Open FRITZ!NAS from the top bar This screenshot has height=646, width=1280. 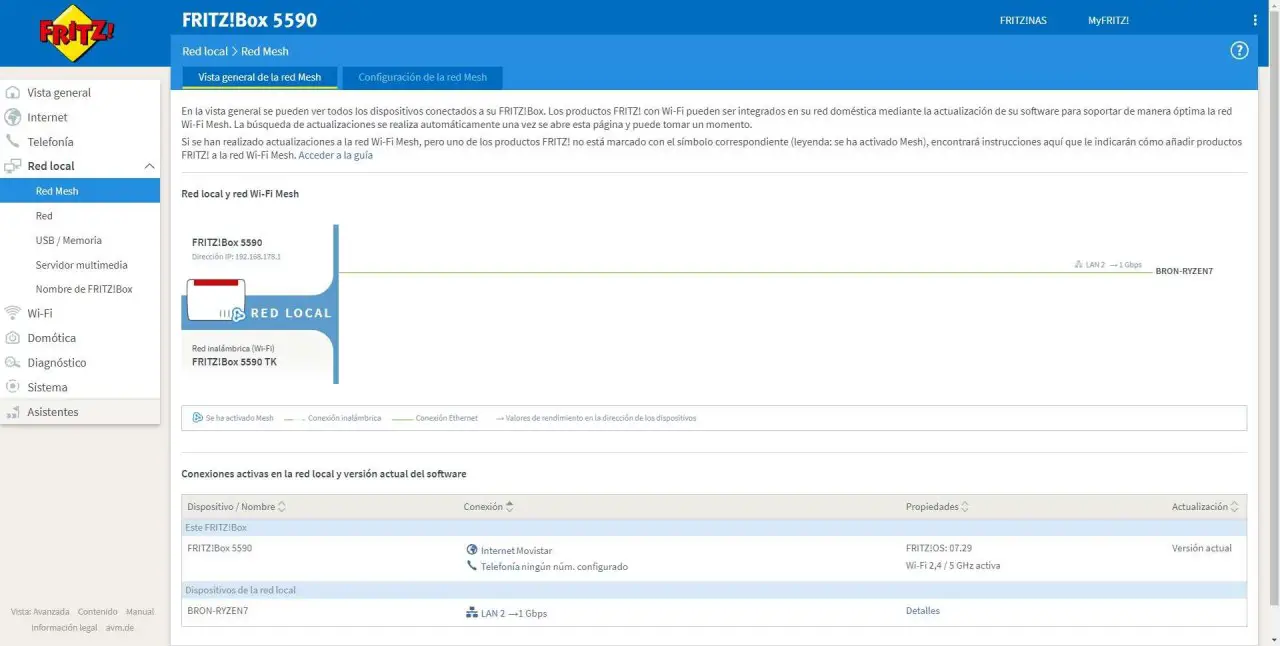(1023, 21)
